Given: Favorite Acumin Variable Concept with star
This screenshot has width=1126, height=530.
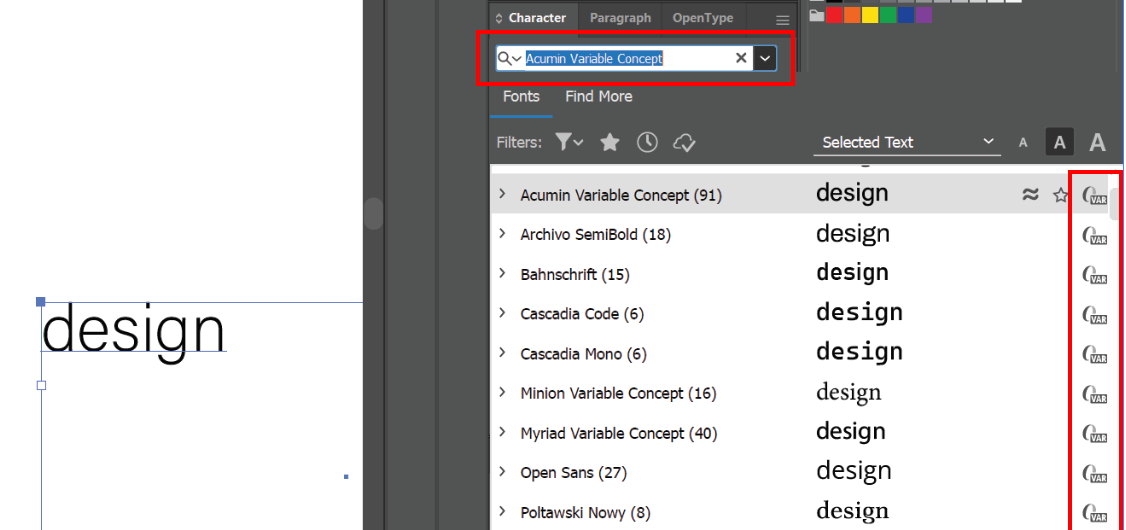Looking at the screenshot, I should coord(1061,195).
